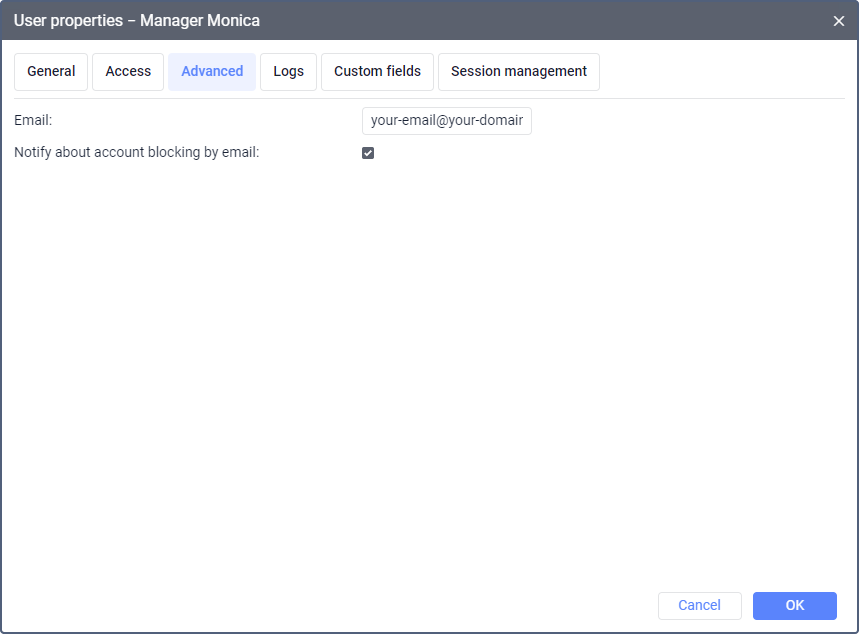Focus the Email input field
Screen dimensions: 859x634
(446, 121)
